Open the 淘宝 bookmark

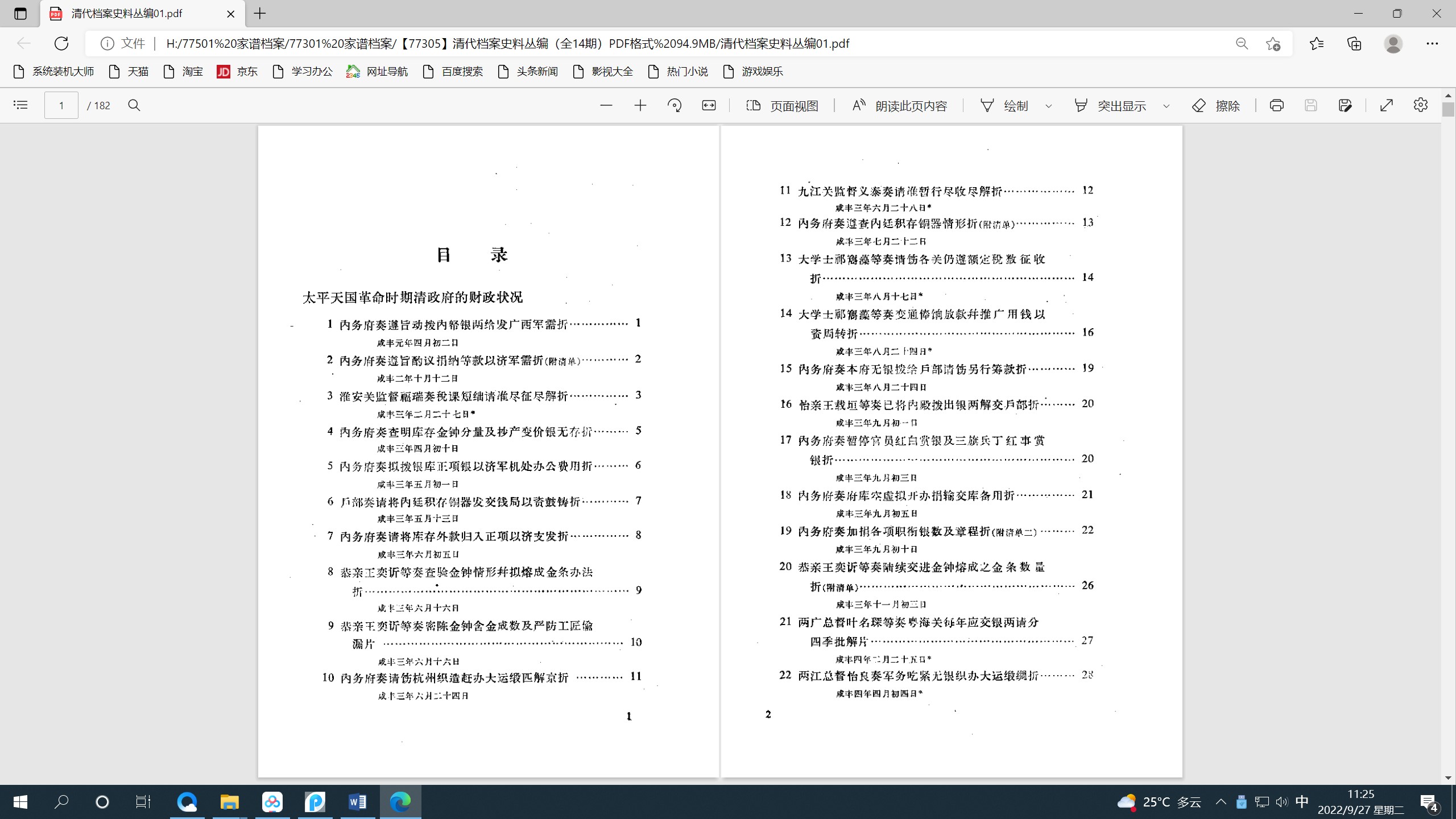pos(183,71)
